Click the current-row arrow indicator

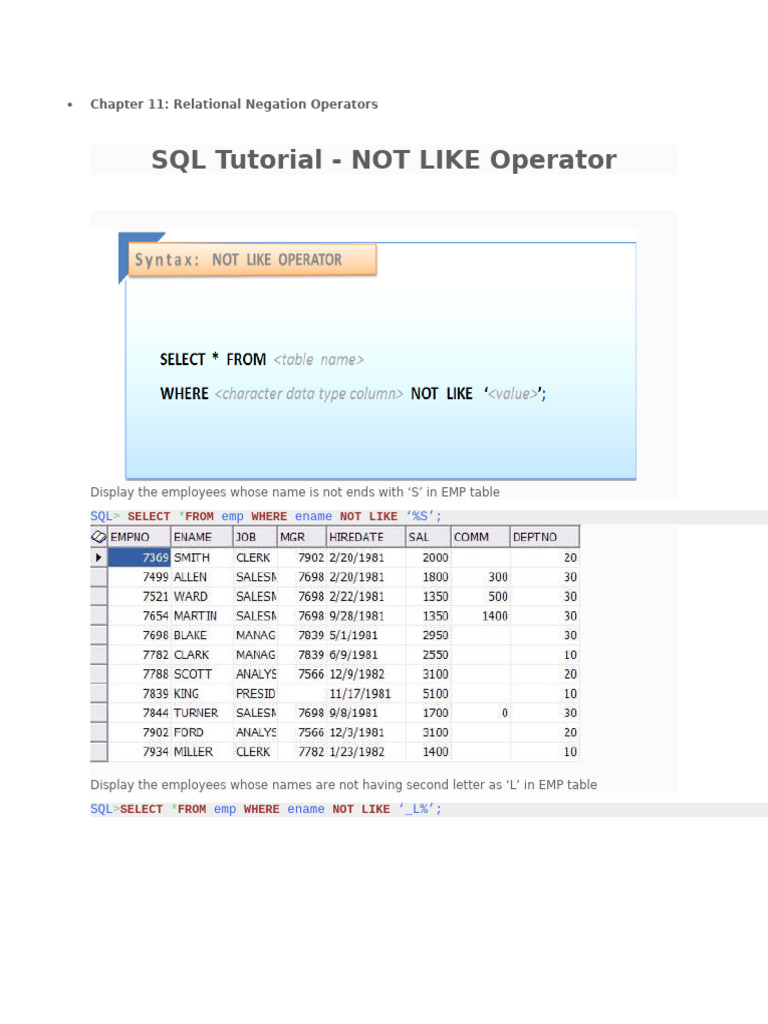point(98,557)
